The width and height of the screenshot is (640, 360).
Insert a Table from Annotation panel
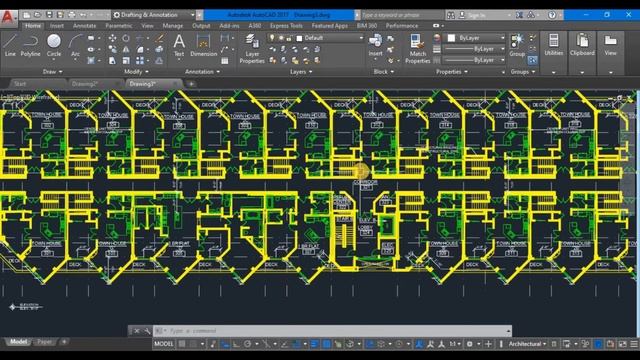224,61
